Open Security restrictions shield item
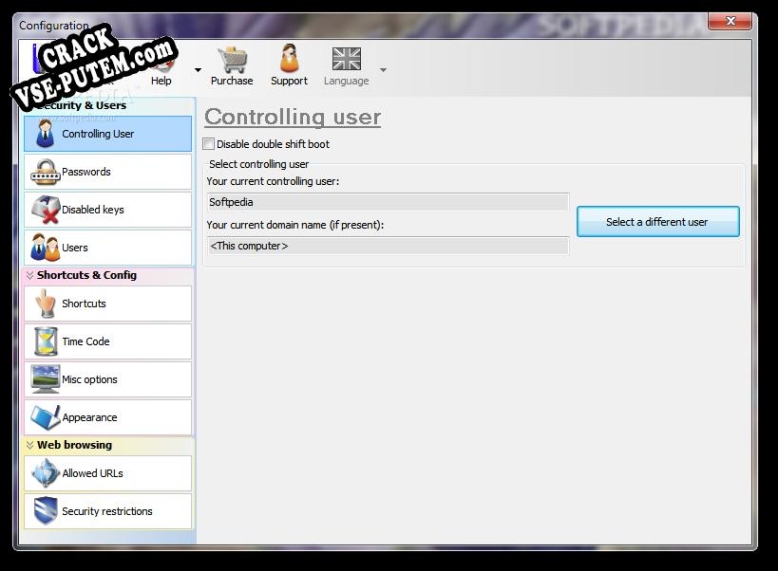Screen dimensions: 778x571 [x=108, y=512]
